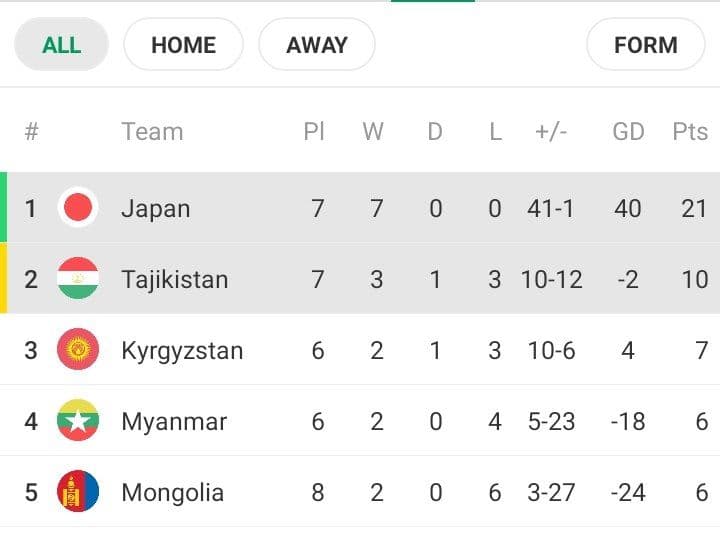Show the FORM view
Viewport: 720px width, 533px height.
[x=646, y=45]
